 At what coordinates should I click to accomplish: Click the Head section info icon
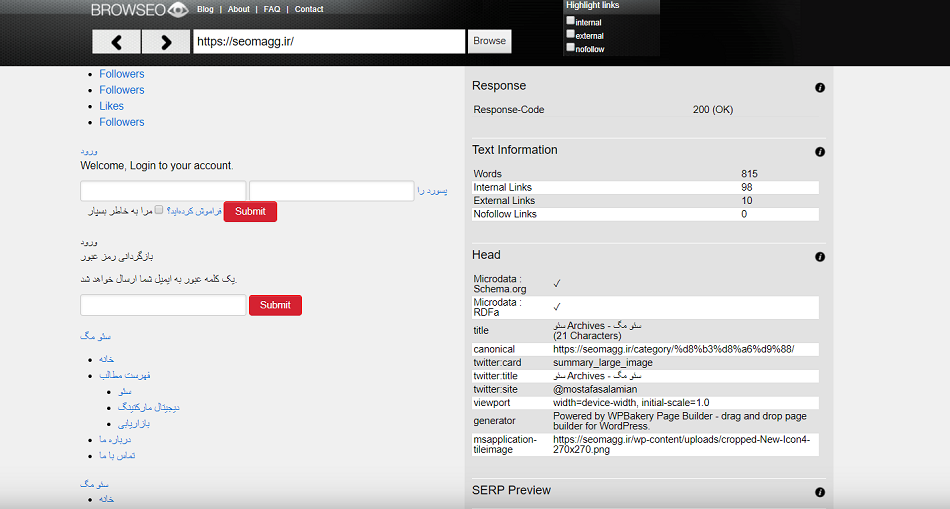820,257
